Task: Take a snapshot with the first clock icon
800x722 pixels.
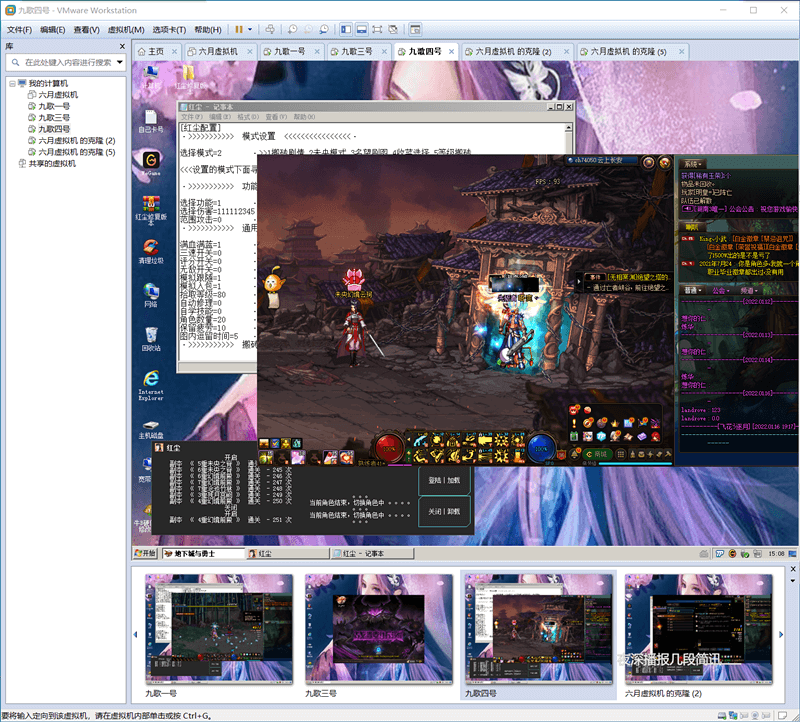Action: 292,30
